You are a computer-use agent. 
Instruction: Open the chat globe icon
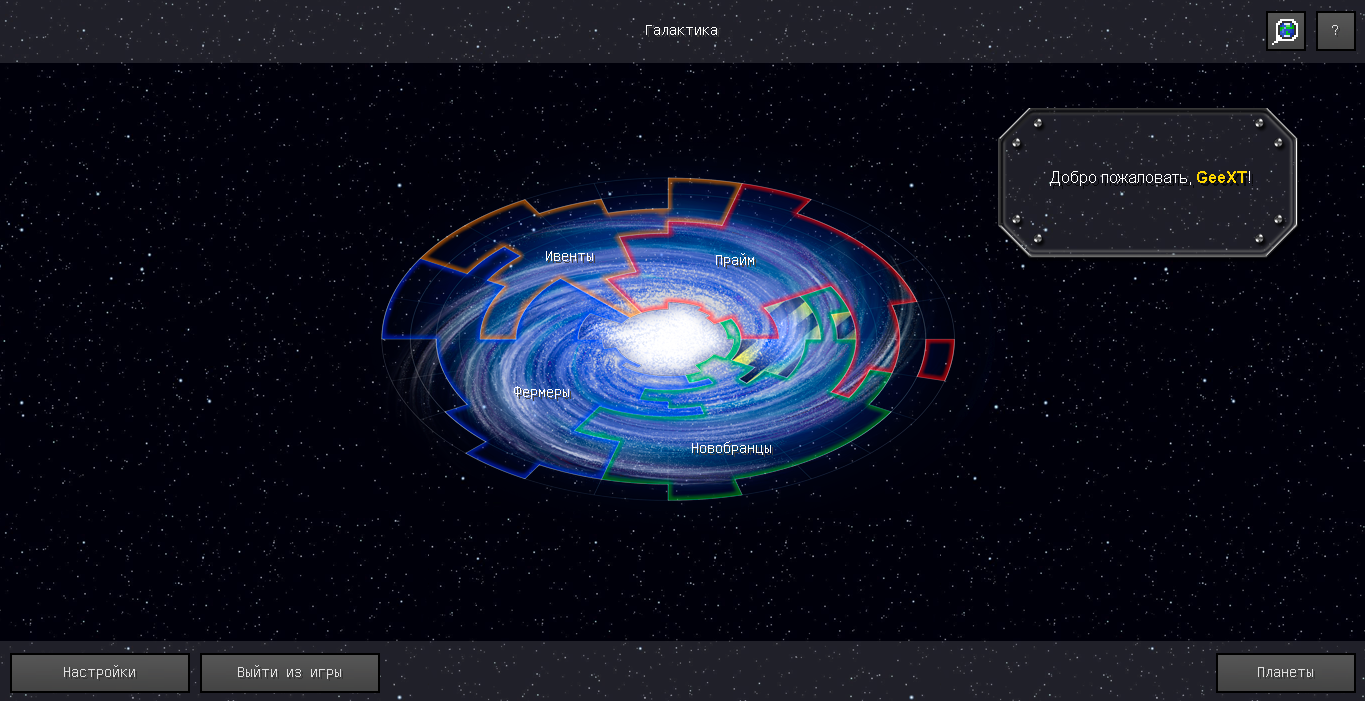(1286, 31)
